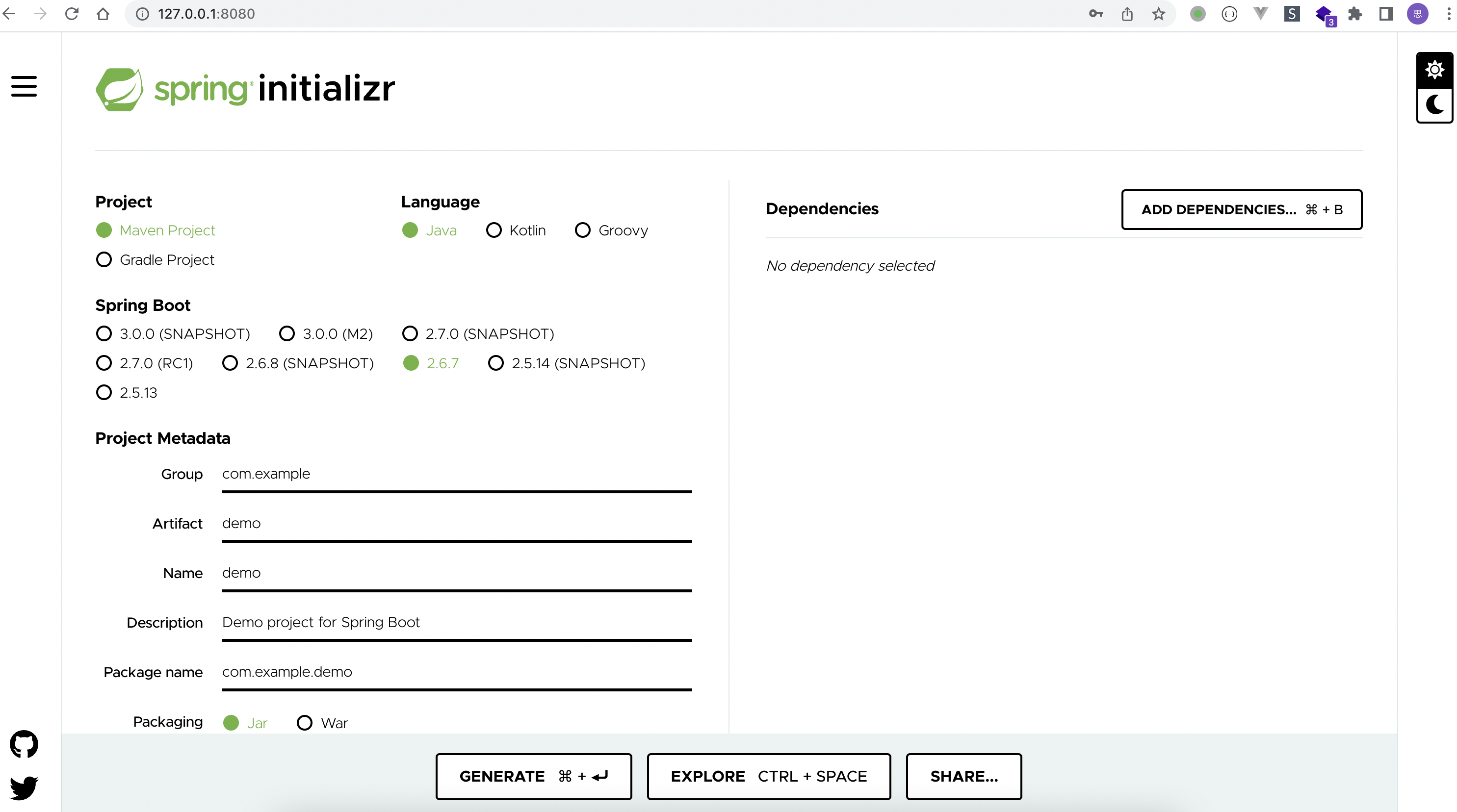This screenshot has width=1457, height=812.
Task: Share this page from address bar
Action: 1127,14
